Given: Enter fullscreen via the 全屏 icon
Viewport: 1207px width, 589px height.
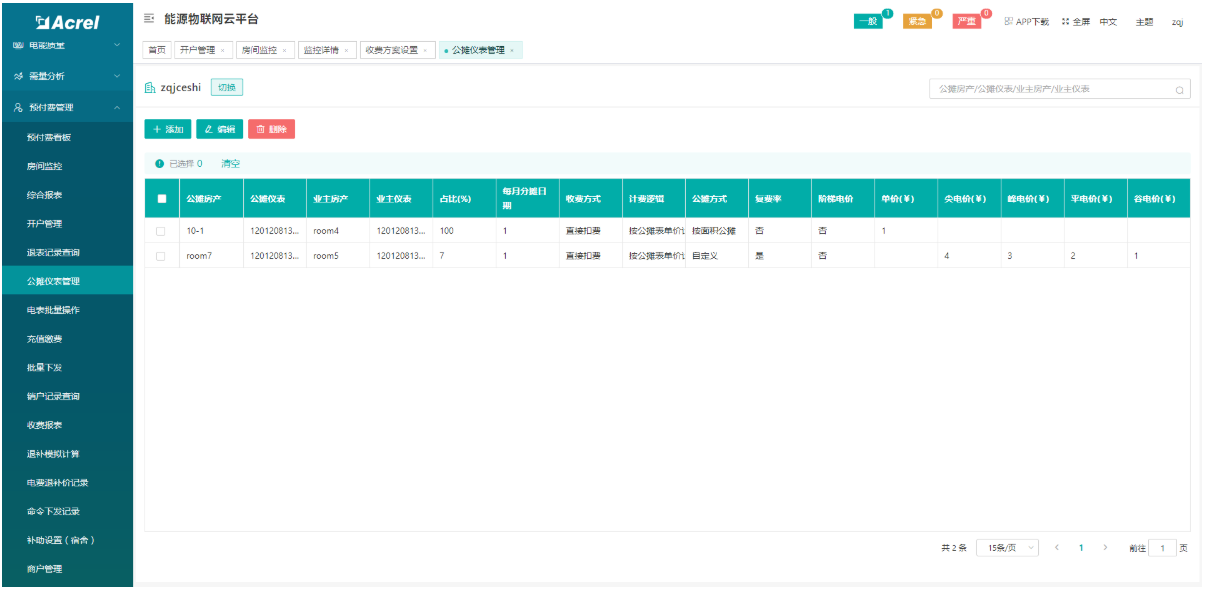Looking at the screenshot, I should (1065, 21).
